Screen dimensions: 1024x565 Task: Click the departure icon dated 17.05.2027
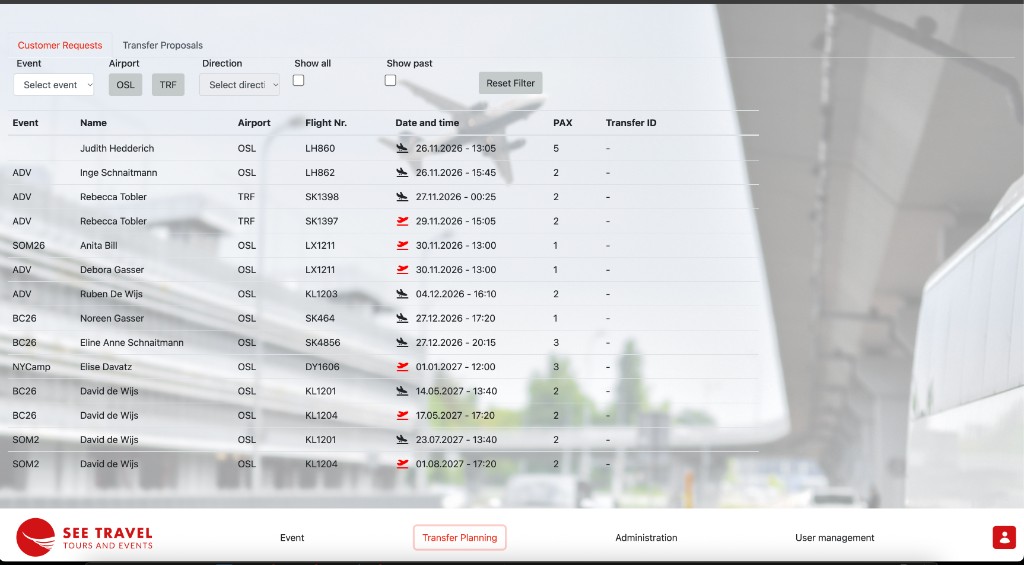point(402,415)
